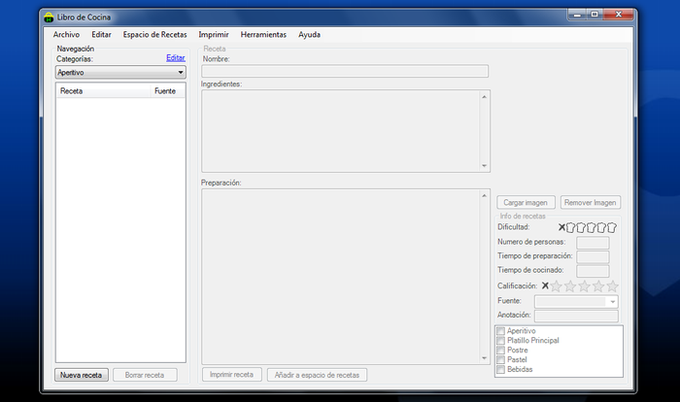Click the Anotación field
This screenshot has height=402, width=680.
pyautogui.click(x=576, y=316)
